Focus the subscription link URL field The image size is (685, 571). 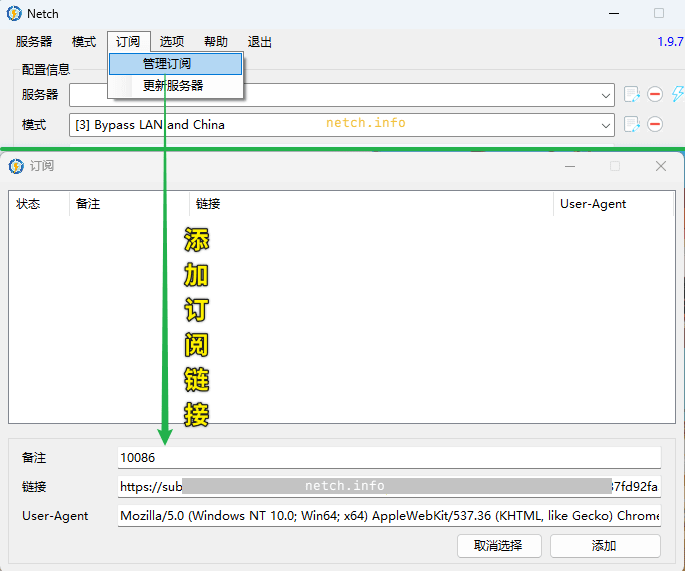(x=388, y=487)
